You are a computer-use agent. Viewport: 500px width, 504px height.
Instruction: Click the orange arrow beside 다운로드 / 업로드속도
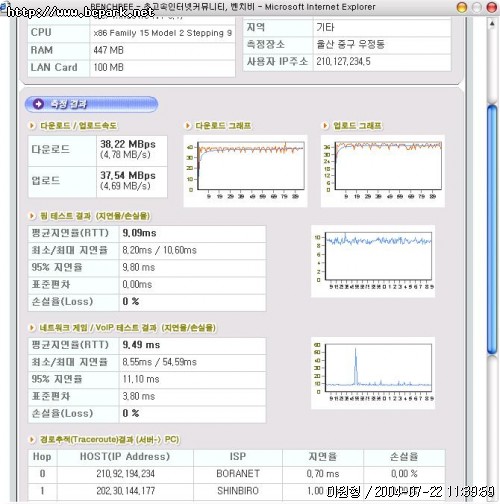click(x=32, y=126)
